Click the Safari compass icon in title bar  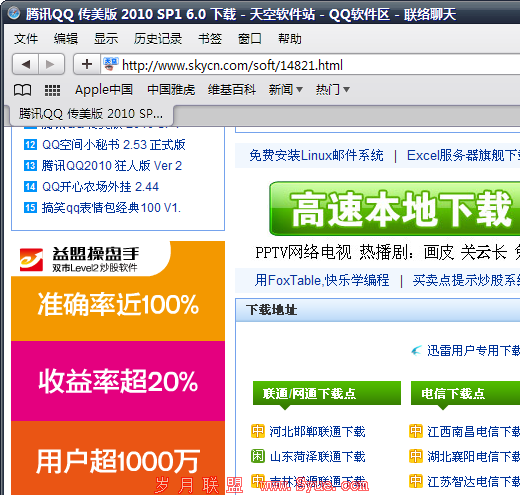(13, 14)
